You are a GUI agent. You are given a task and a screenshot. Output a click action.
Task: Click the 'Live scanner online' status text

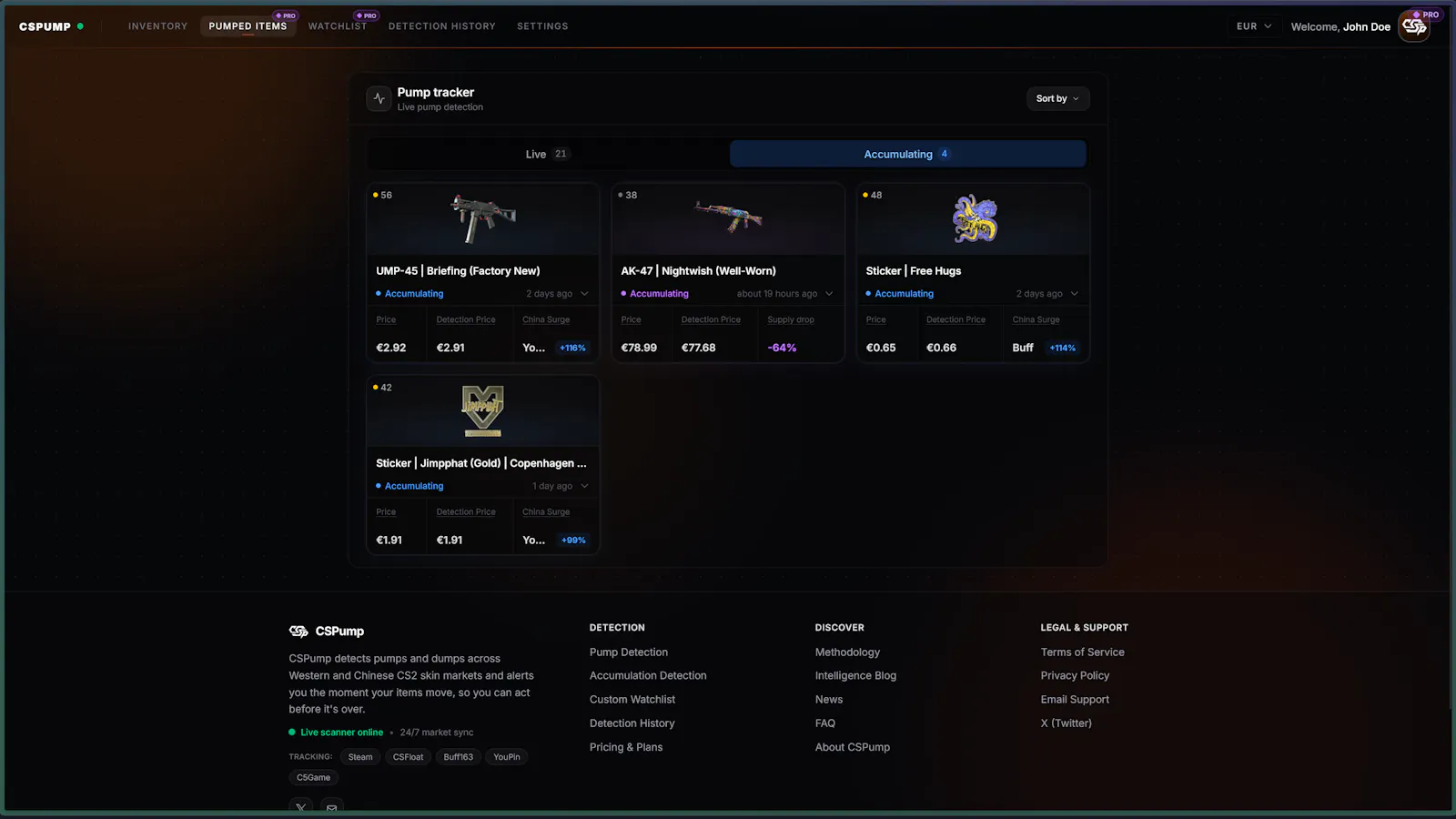(x=341, y=733)
